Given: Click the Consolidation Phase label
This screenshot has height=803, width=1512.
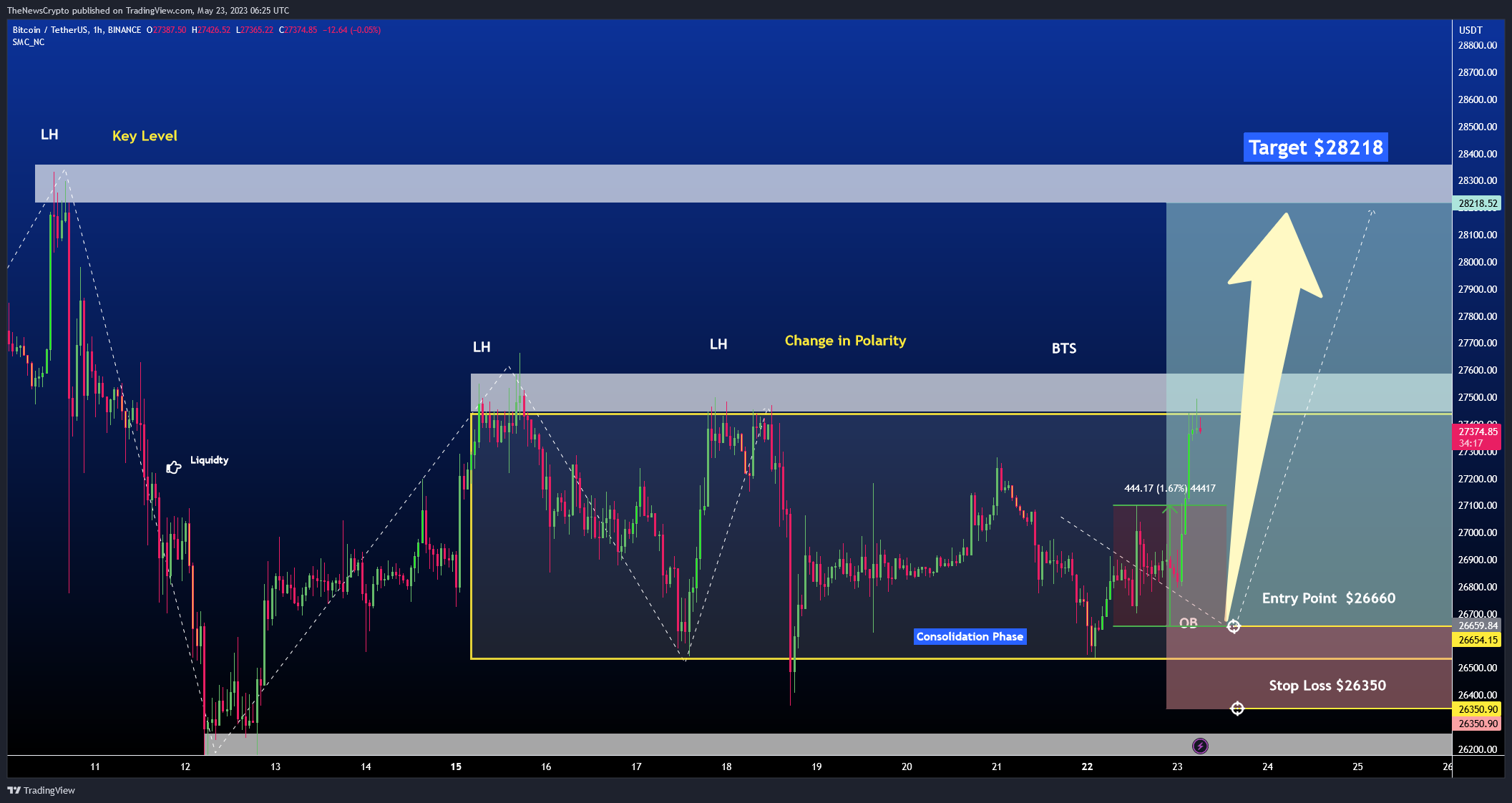Looking at the screenshot, I should tap(970, 637).
